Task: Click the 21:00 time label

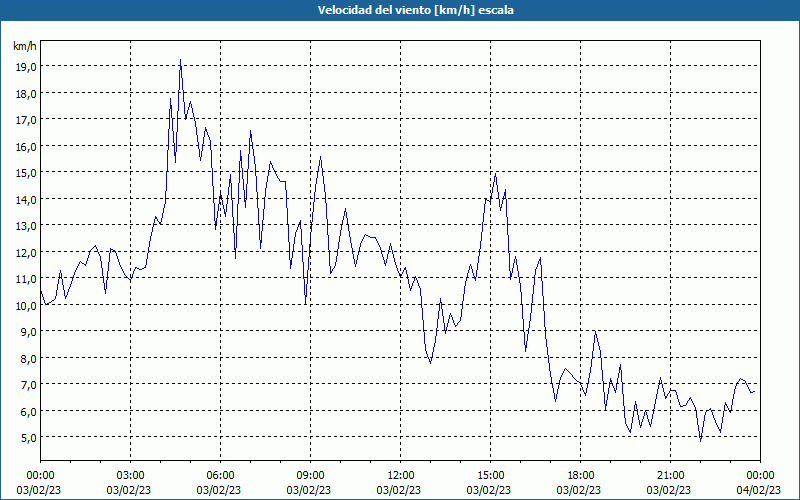Action: point(670,476)
